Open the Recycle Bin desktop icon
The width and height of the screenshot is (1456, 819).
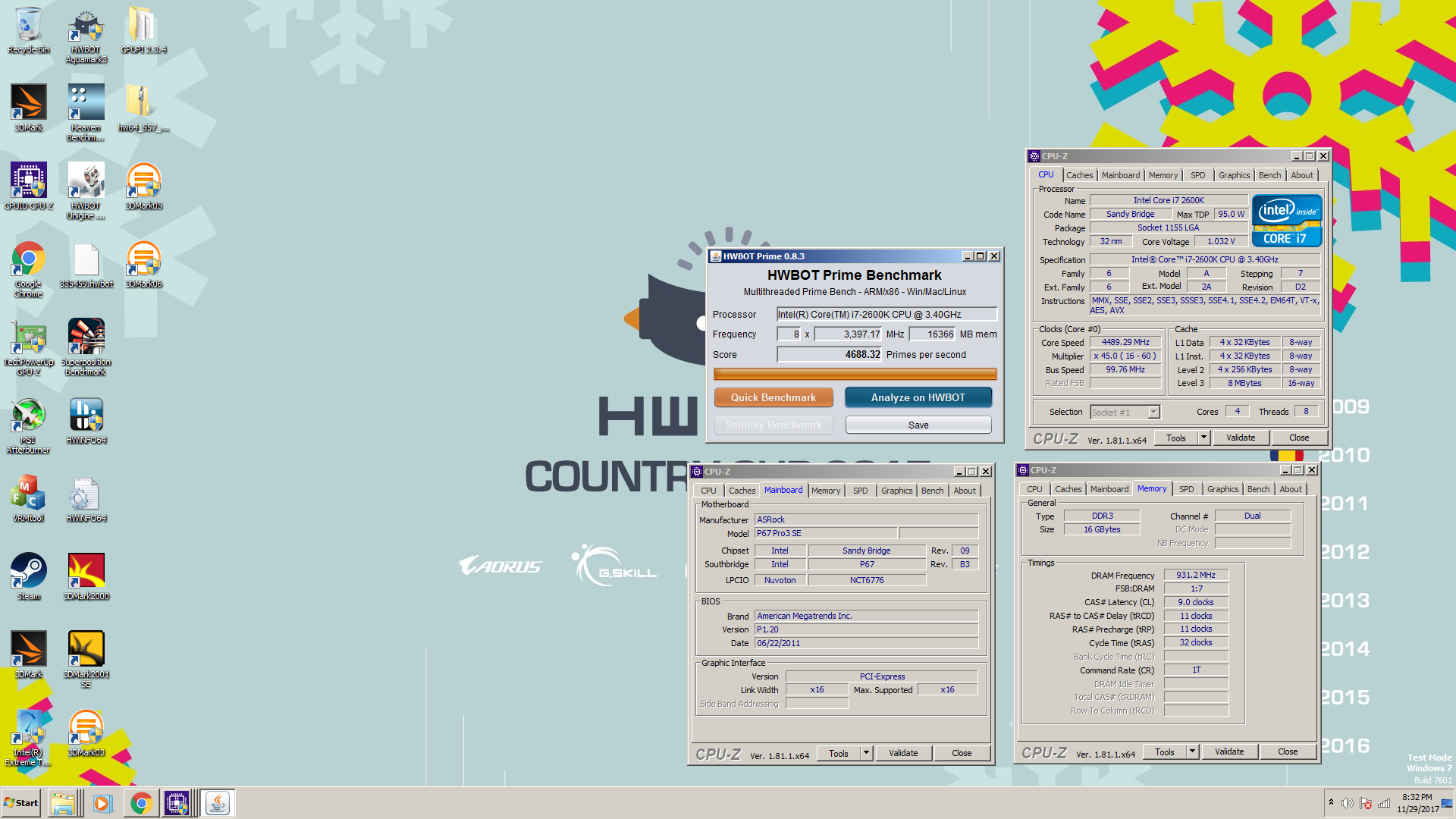(x=28, y=30)
